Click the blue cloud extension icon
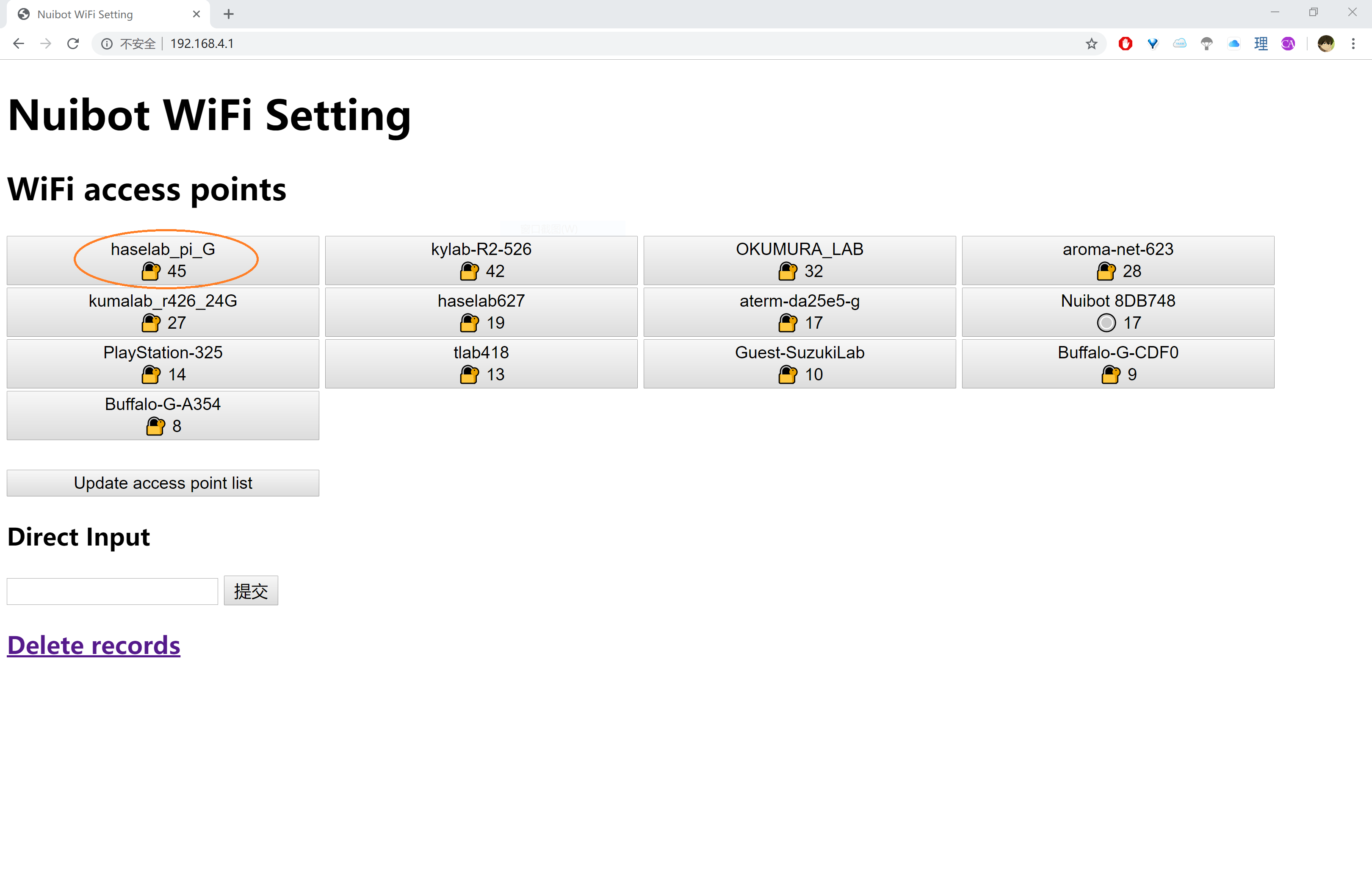 pos(1234,44)
